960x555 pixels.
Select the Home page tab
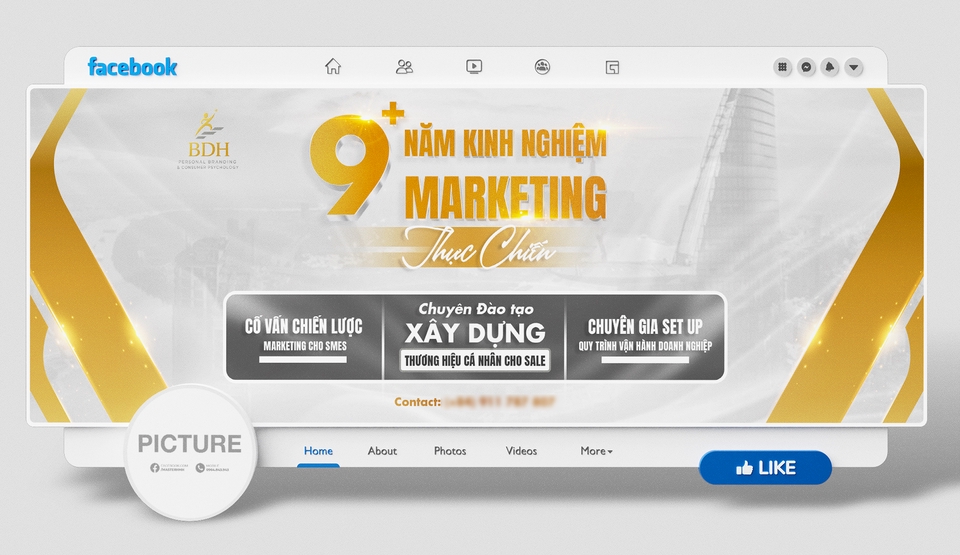pyautogui.click(x=318, y=451)
